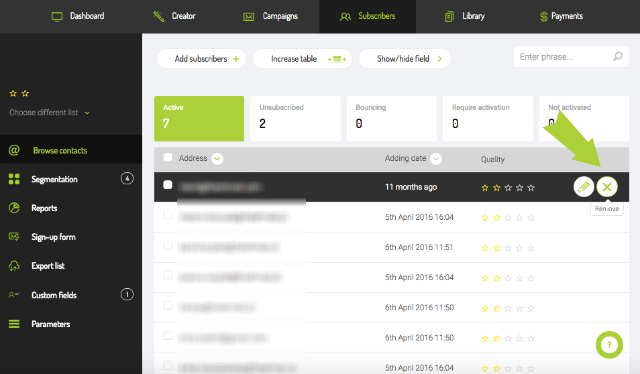The height and width of the screenshot is (374, 640).
Task: Toggle the select-all checkbox in table header
Action: [x=168, y=158]
